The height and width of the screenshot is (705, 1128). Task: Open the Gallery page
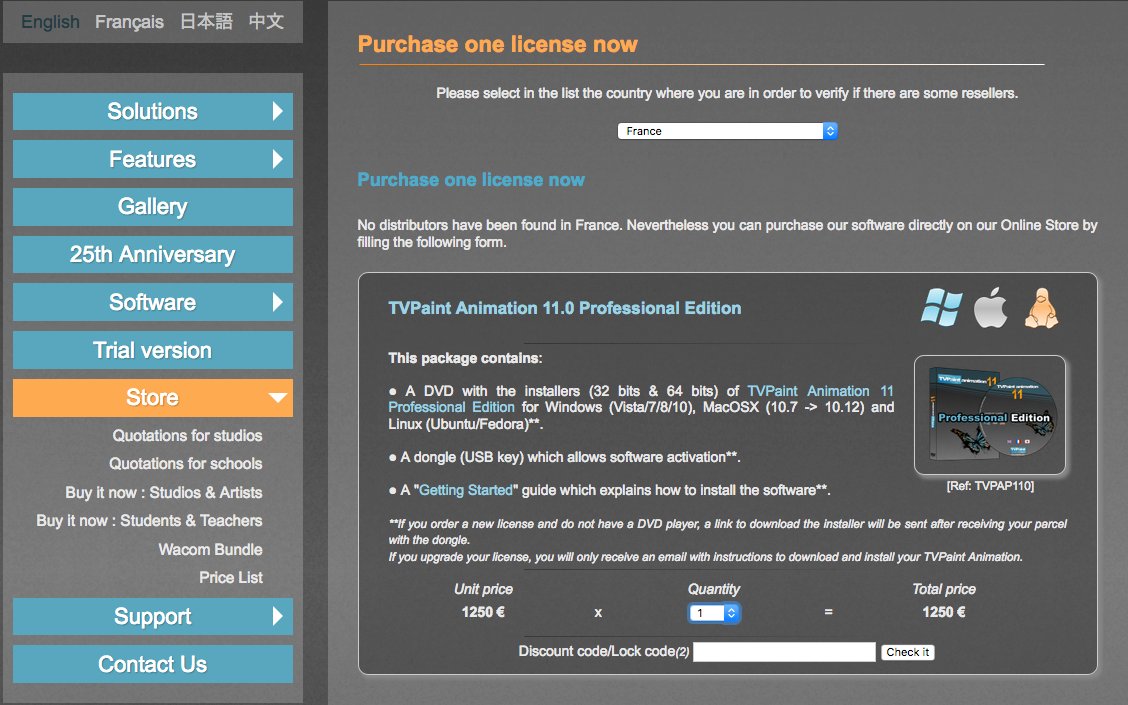click(153, 207)
